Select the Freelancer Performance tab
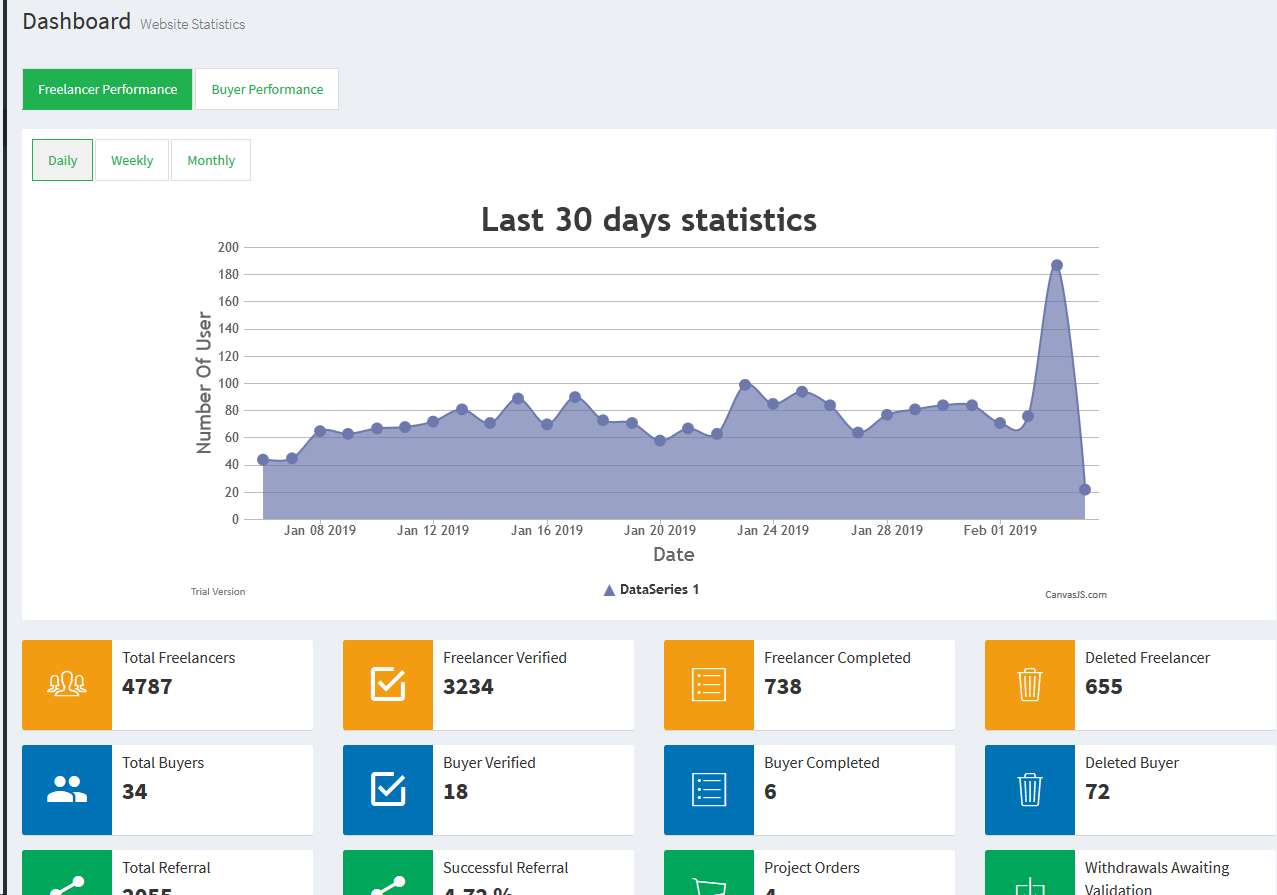The width and height of the screenshot is (1277, 895). tap(107, 89)
